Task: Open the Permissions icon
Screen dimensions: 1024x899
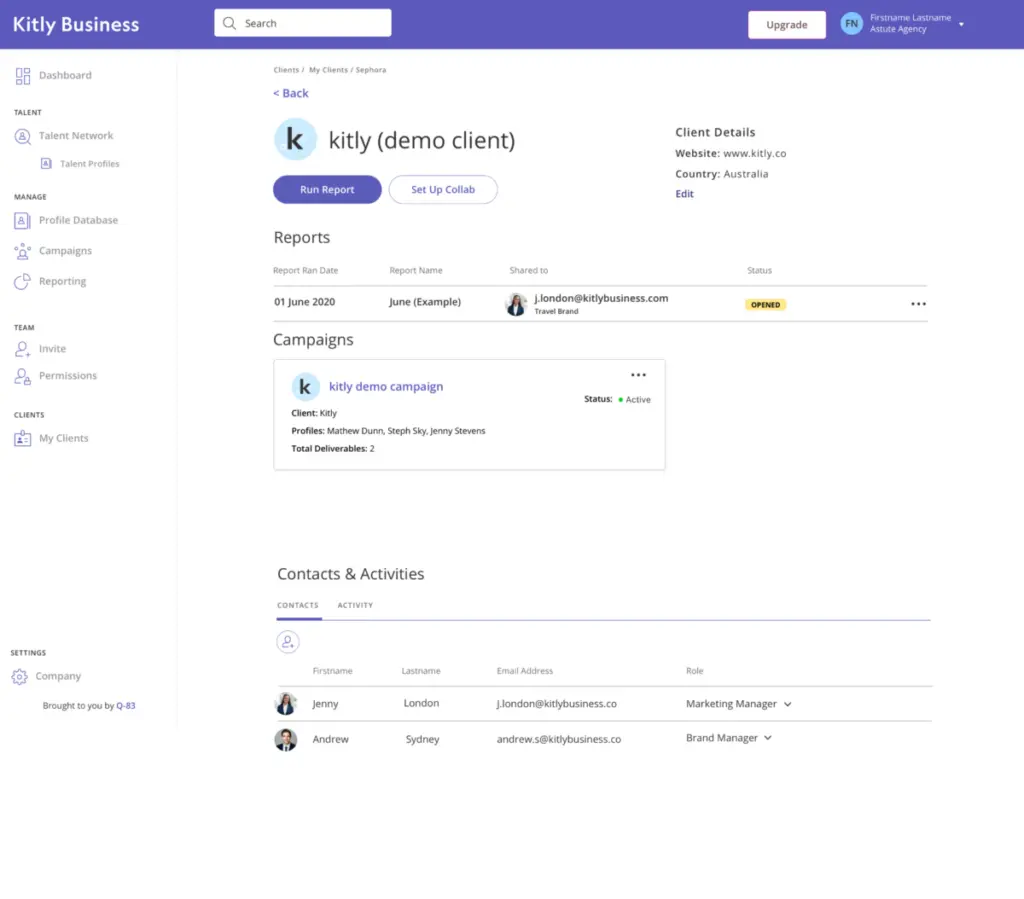Action: pos(24,375)
